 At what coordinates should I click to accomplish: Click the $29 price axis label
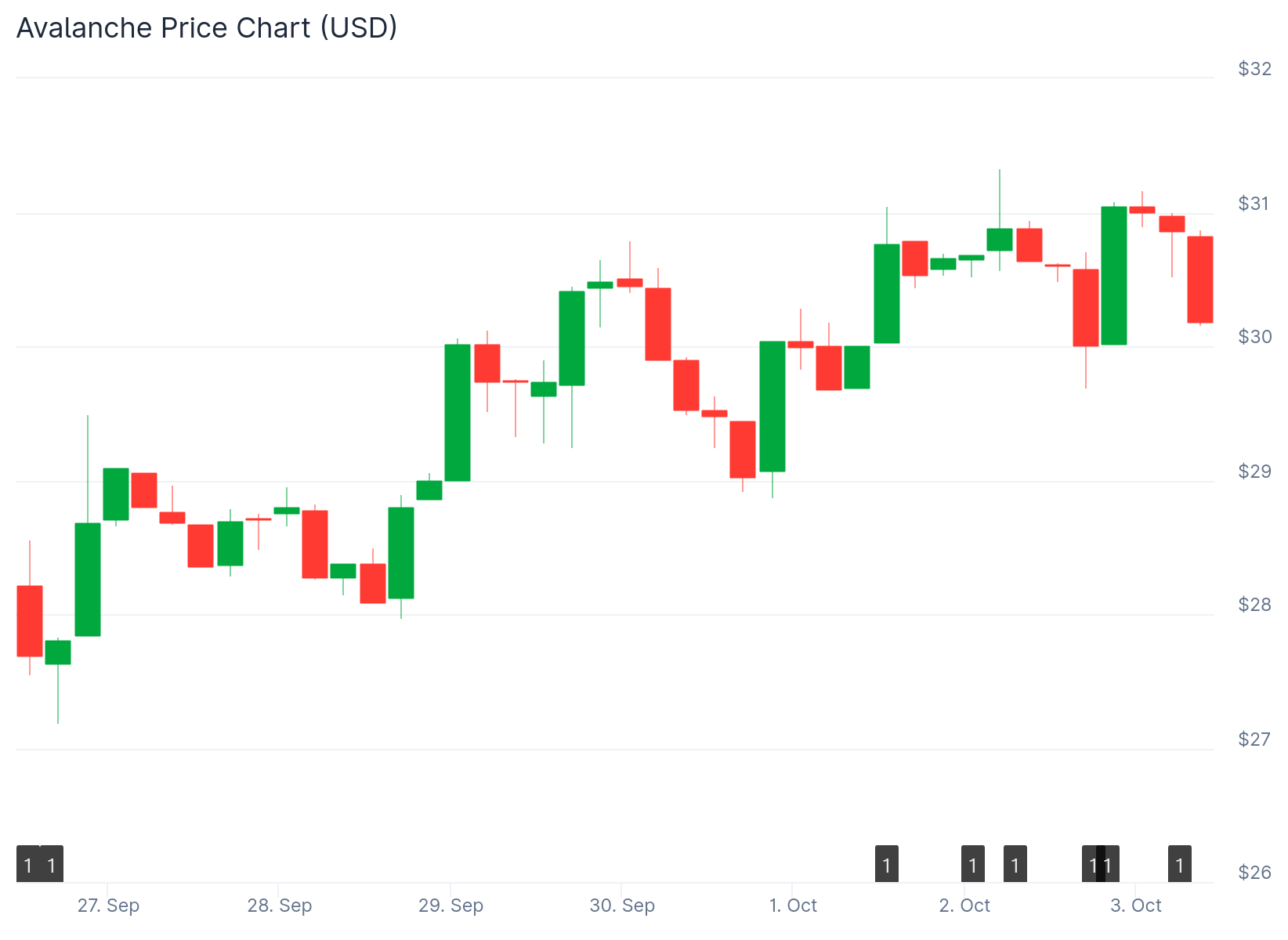(1254, 472)
